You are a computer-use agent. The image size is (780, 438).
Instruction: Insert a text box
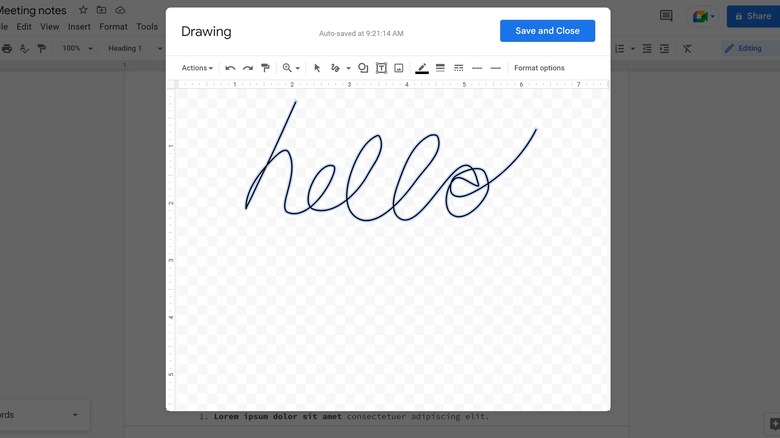[381, 68]
